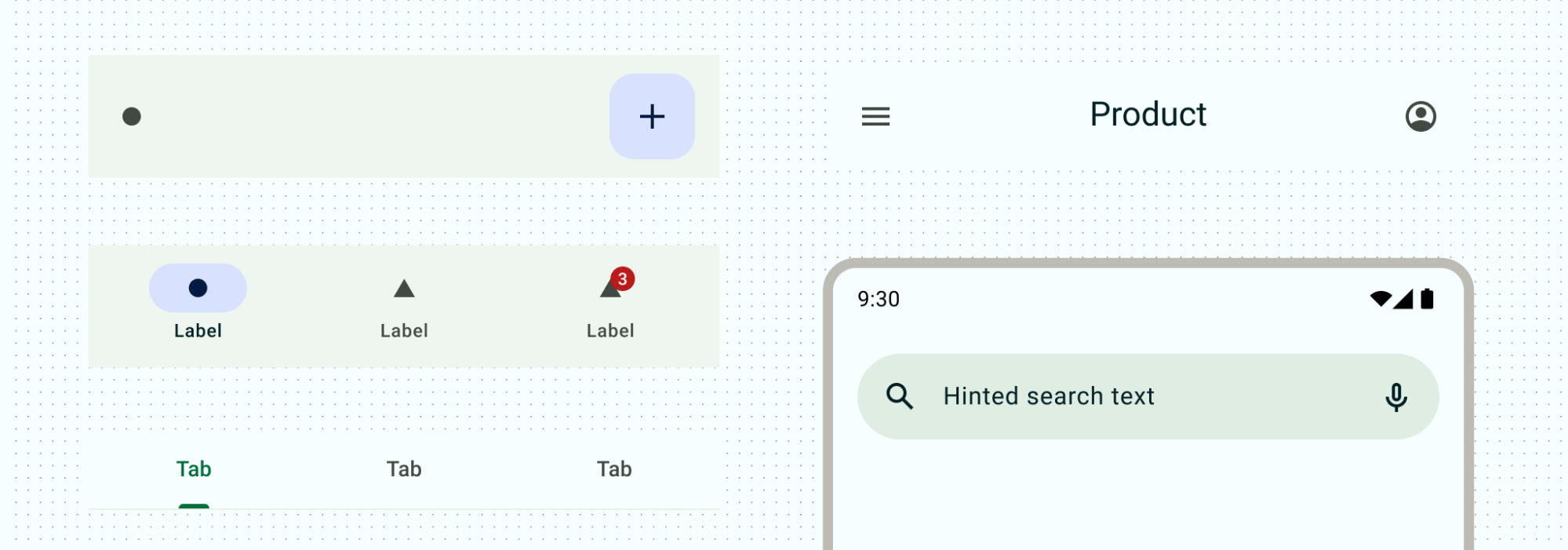Click the Hinted search text field
Image resolution: width=1568 pixels, height=550 pixels.
(1049, 396)
